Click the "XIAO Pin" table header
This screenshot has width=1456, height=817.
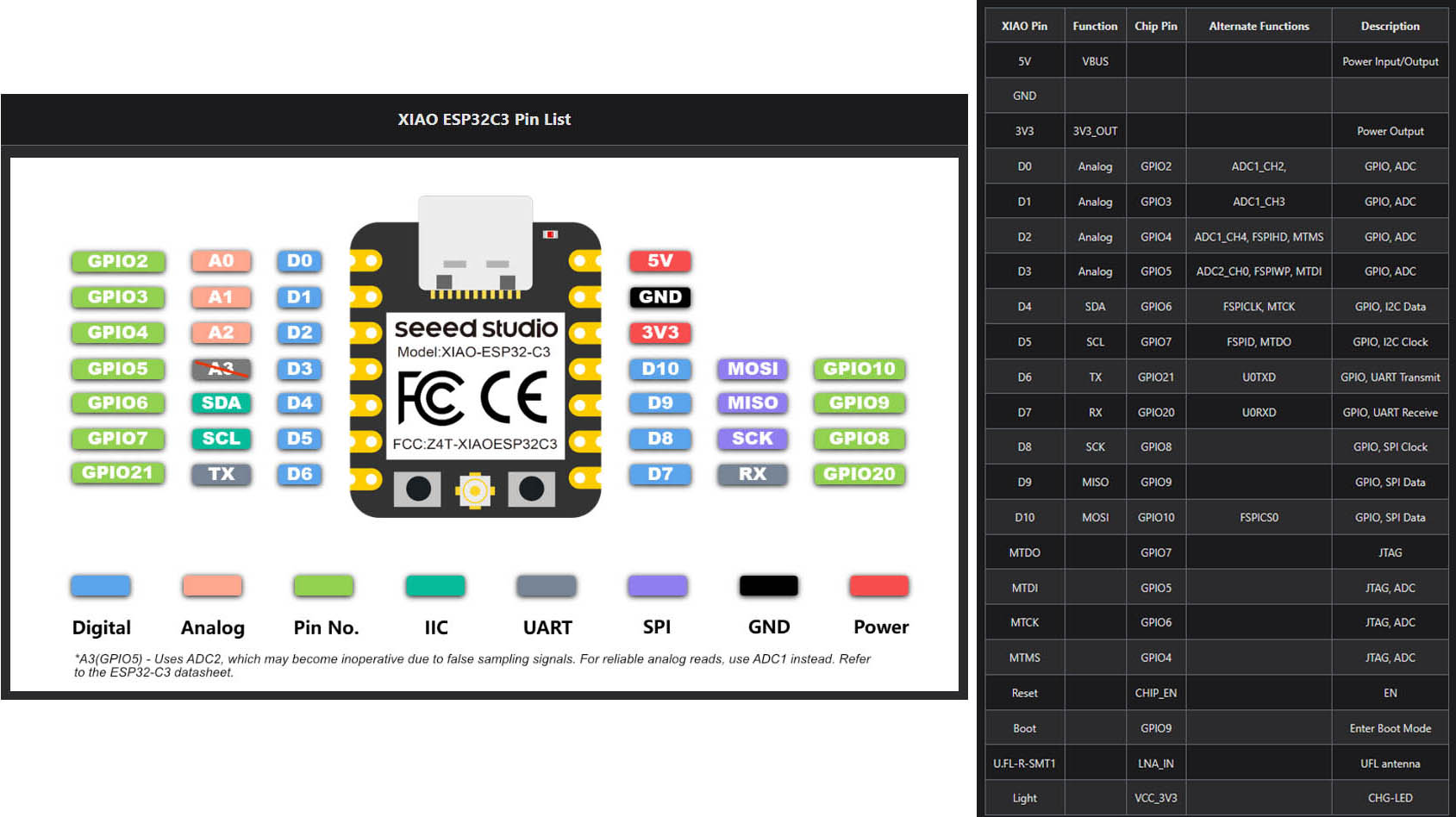(1024, 26)
